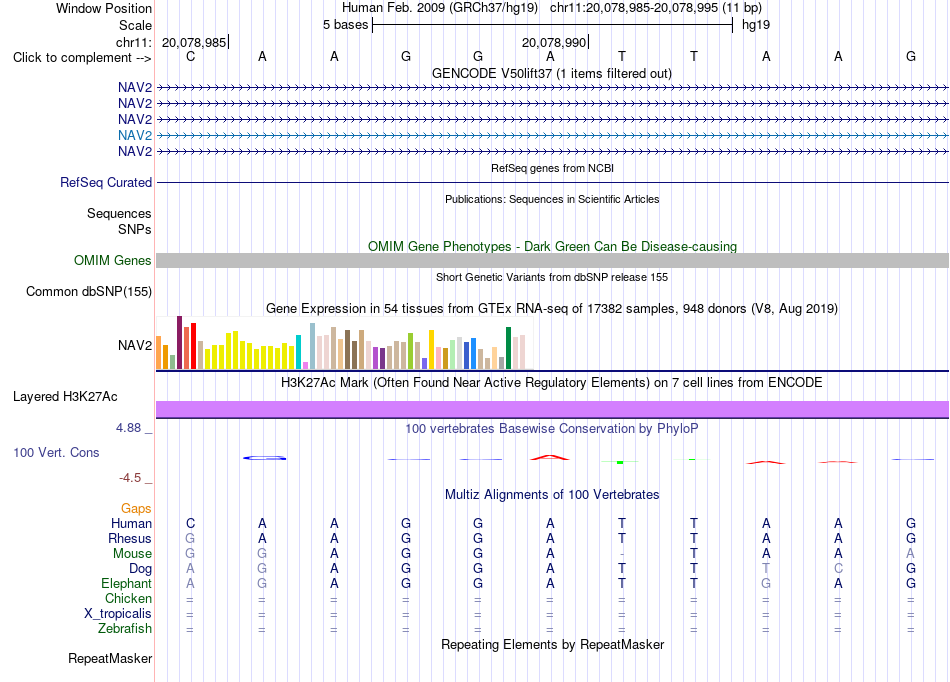This screenshot has width=950, height=682.
Task: Click the 'Click to complement -->' label
Action: pos(82,58)
